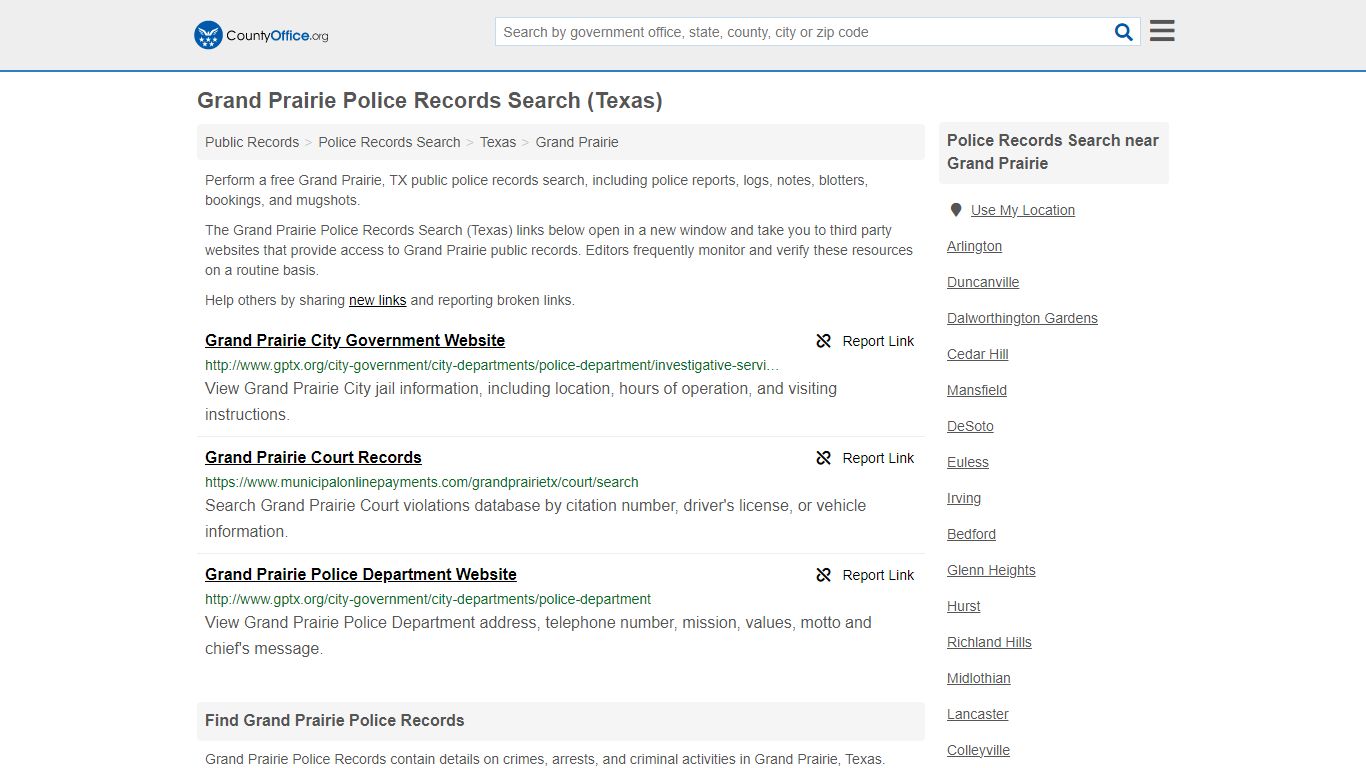
Task: Click the City jail information description text
Action: pos(521,401)
